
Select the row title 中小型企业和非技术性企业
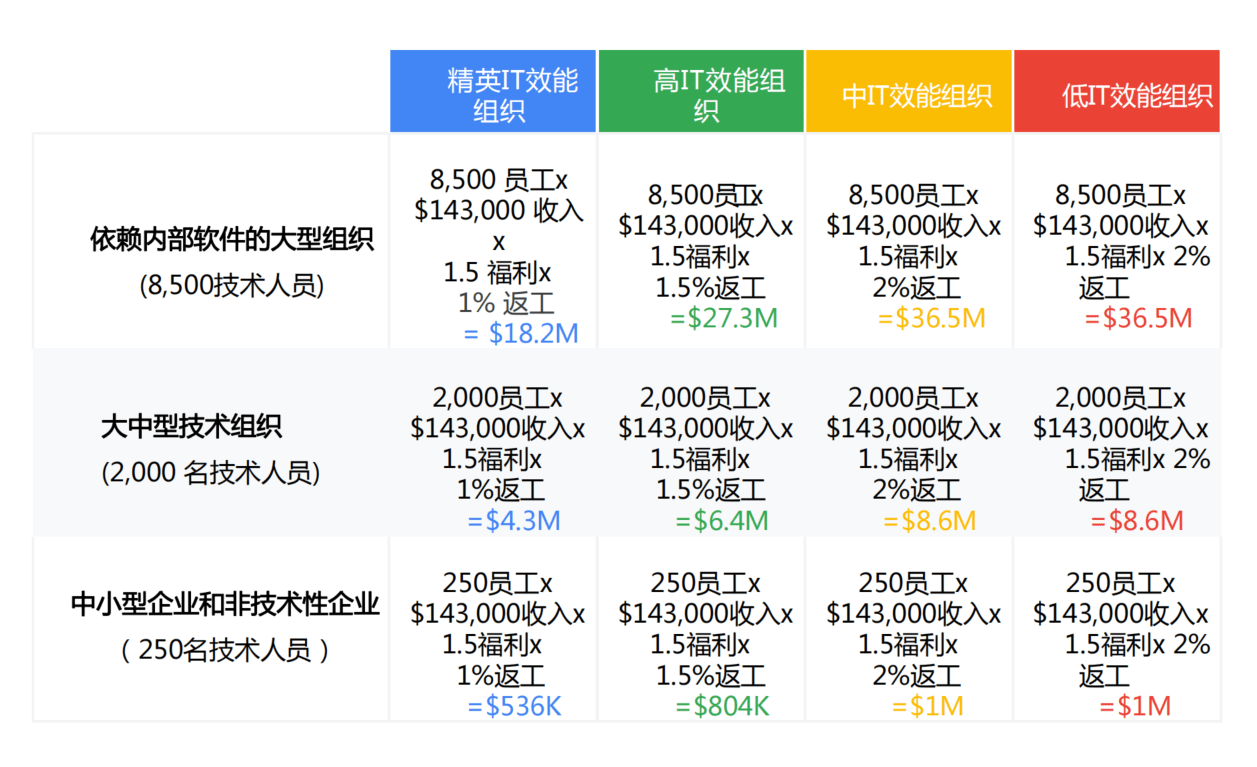click(225, 605)
